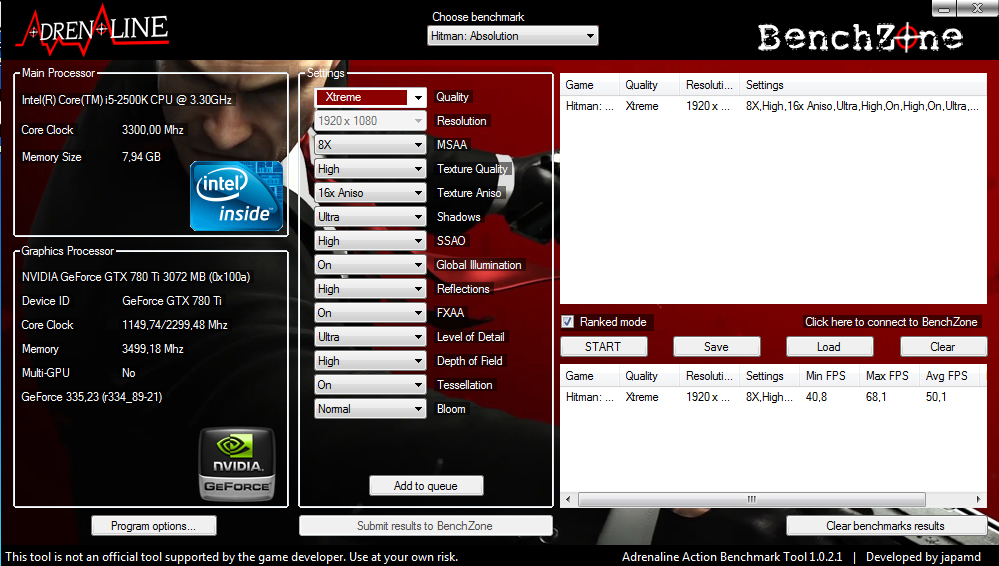Open the Tessellation dropdown

pyautogui.click(x=370, y=385)
